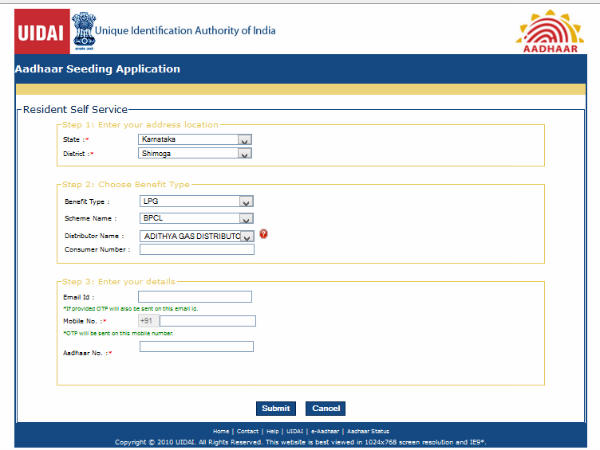Click the help icon beside Distributor Name
The height and width of the screenshot is (450, 600).
click(264, 234)
